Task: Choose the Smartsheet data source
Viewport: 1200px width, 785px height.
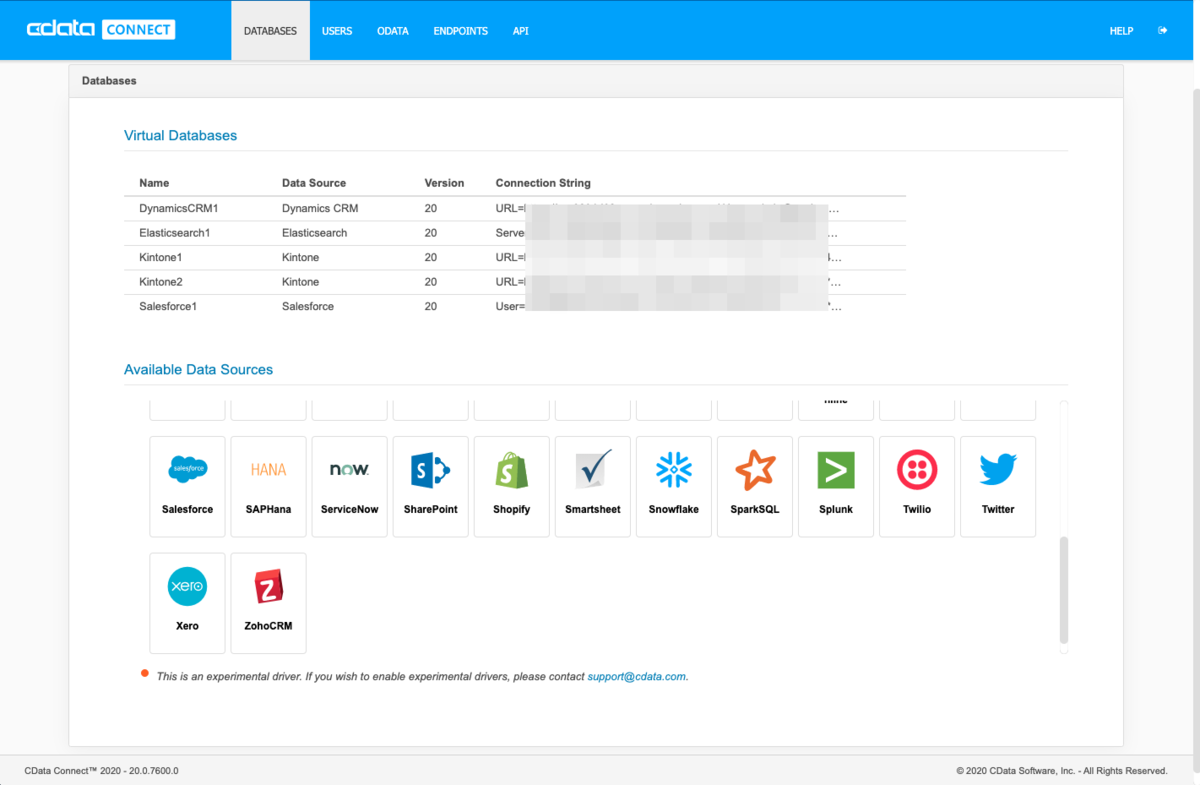Action: click(593, 486)
